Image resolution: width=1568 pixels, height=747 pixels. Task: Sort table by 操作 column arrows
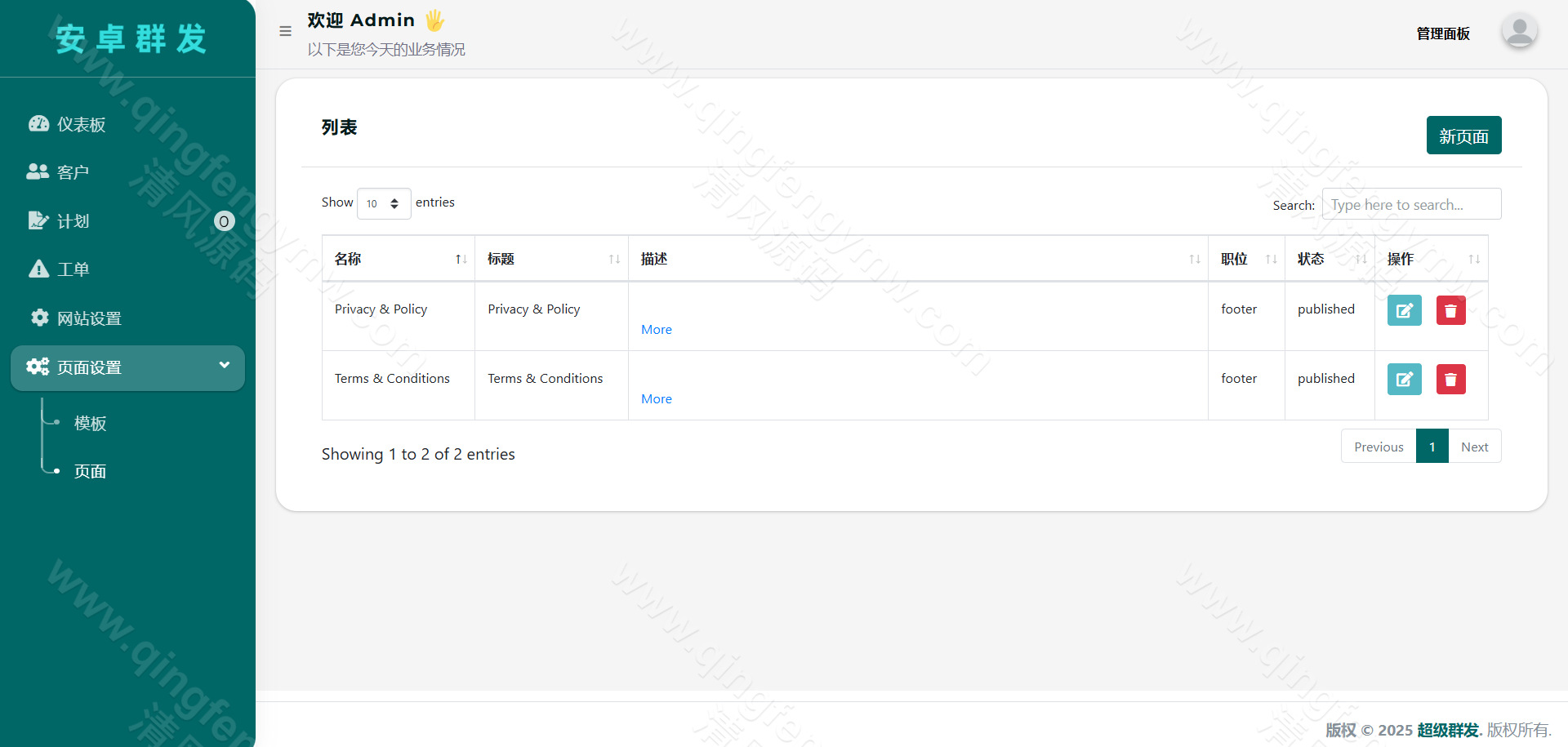click(1474, 260)
